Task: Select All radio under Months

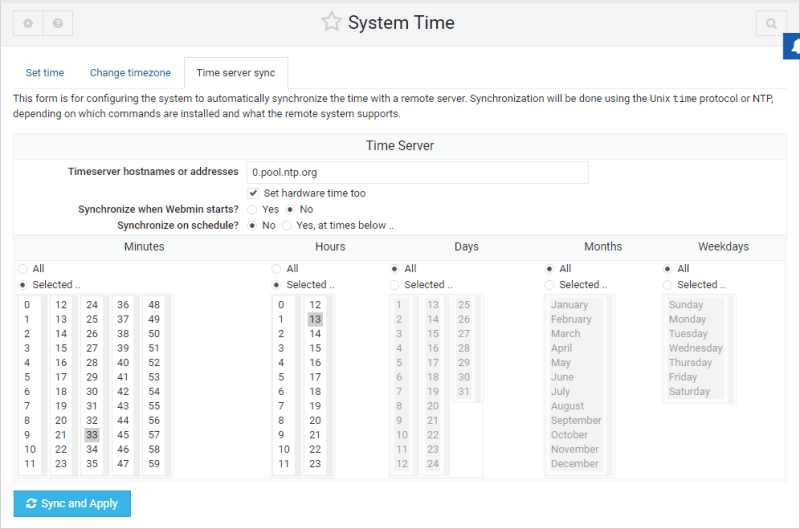Action: pos(549,269)
